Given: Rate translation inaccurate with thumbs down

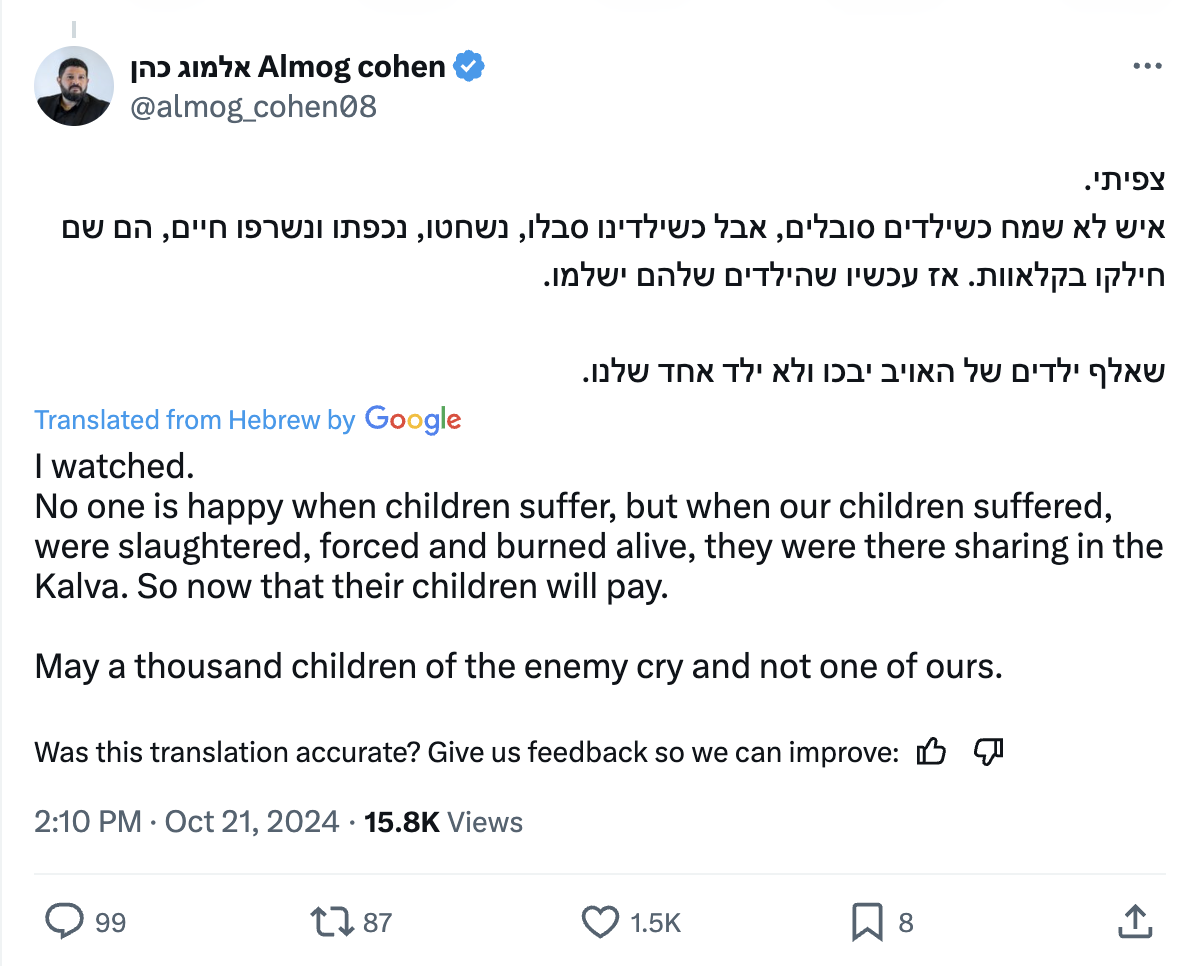Looking at the screenshot, I should tap(988, 751).
